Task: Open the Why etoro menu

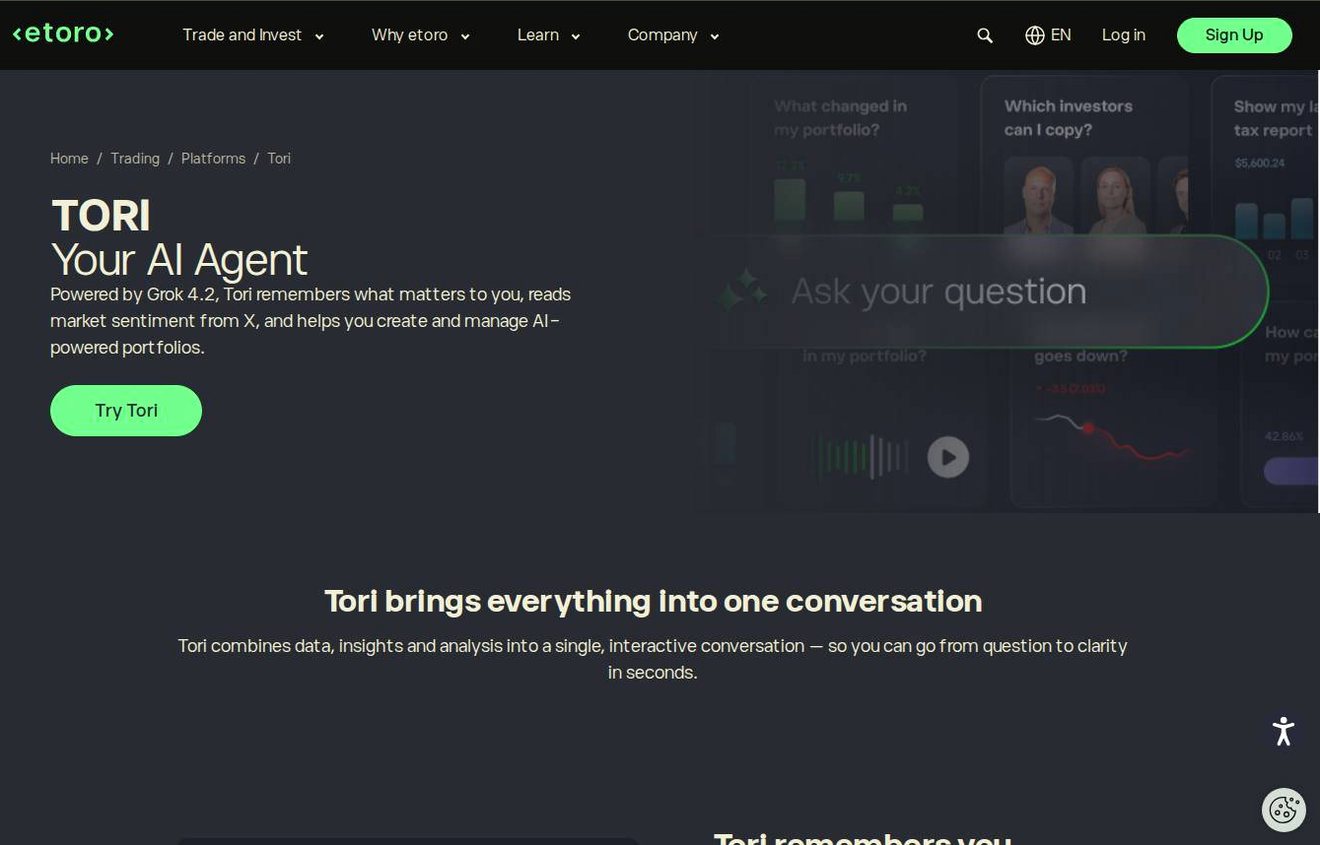Action: click(410, 35)
